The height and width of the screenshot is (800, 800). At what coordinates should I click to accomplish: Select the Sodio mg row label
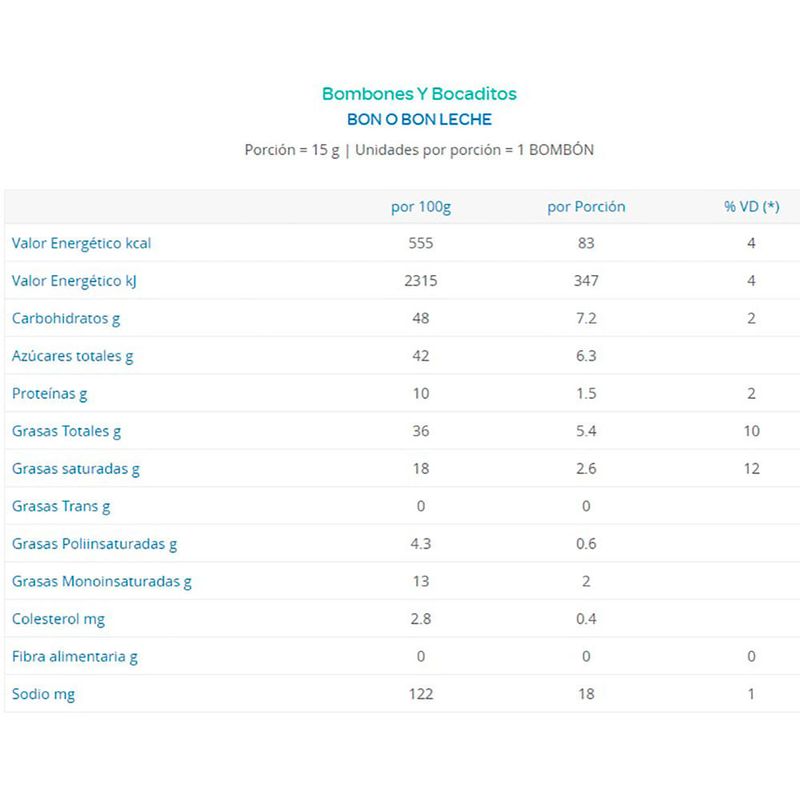click(43, 694)
